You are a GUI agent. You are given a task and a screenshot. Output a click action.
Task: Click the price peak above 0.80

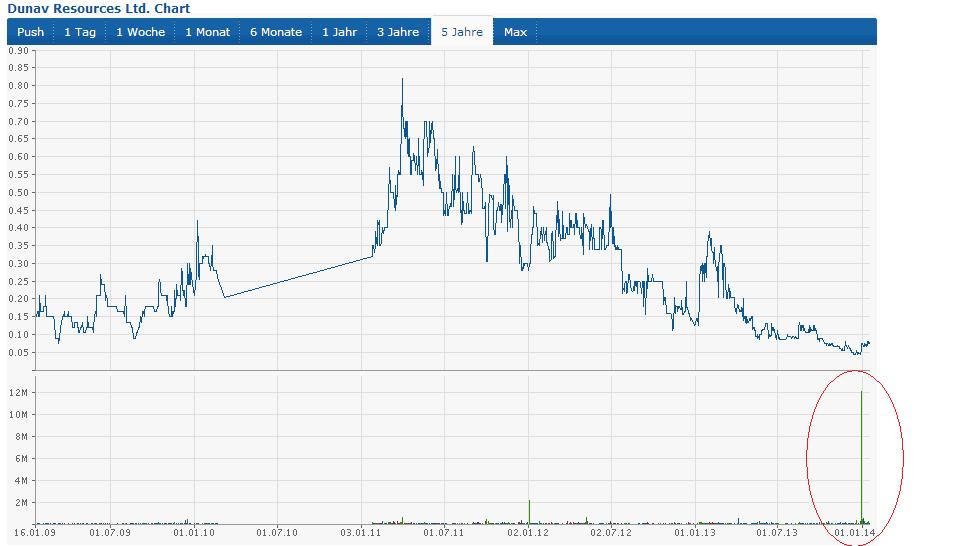402,80
